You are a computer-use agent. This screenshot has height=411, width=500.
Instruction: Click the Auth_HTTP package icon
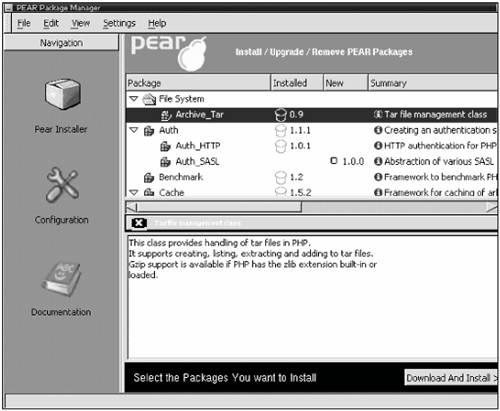pos(165,146)
